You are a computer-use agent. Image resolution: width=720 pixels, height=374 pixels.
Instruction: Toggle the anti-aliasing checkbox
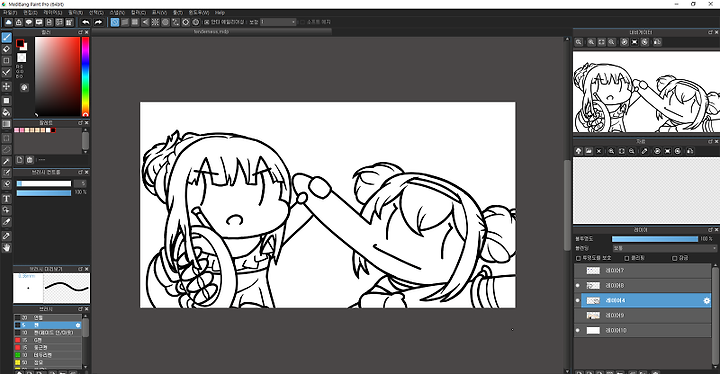(207, 22)
